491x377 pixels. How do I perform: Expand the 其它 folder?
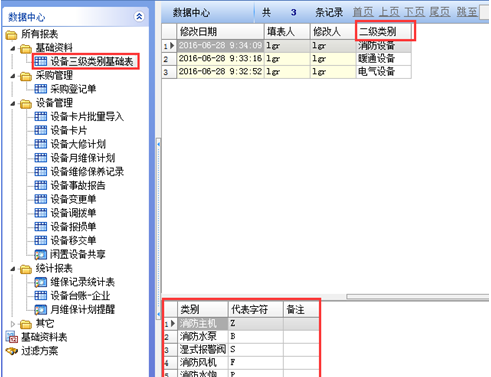coord(13,324)
